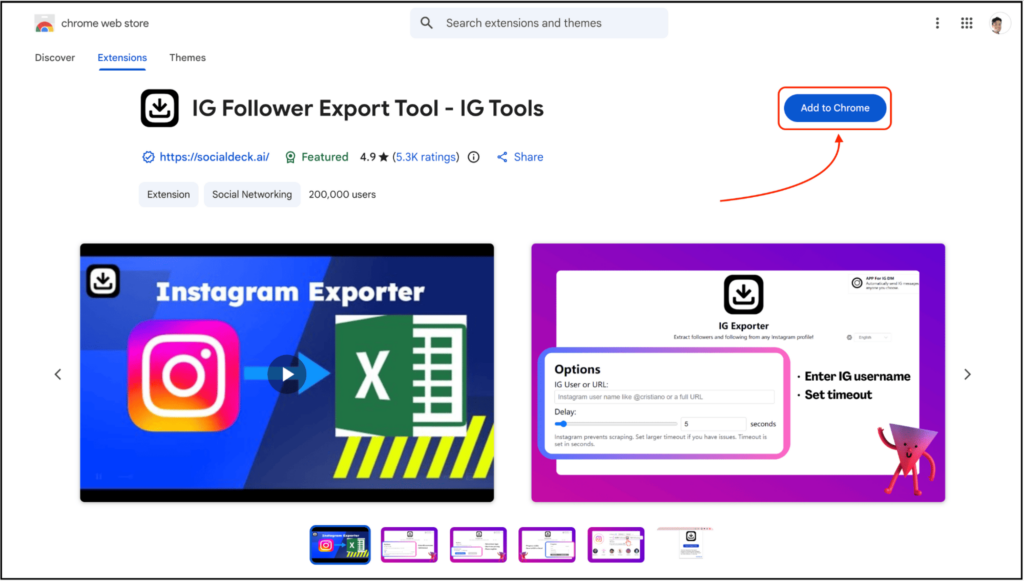This screenshot has height=581, width=1024.
Task: Open the info icon beside the ratings
Action: point(473,156)
